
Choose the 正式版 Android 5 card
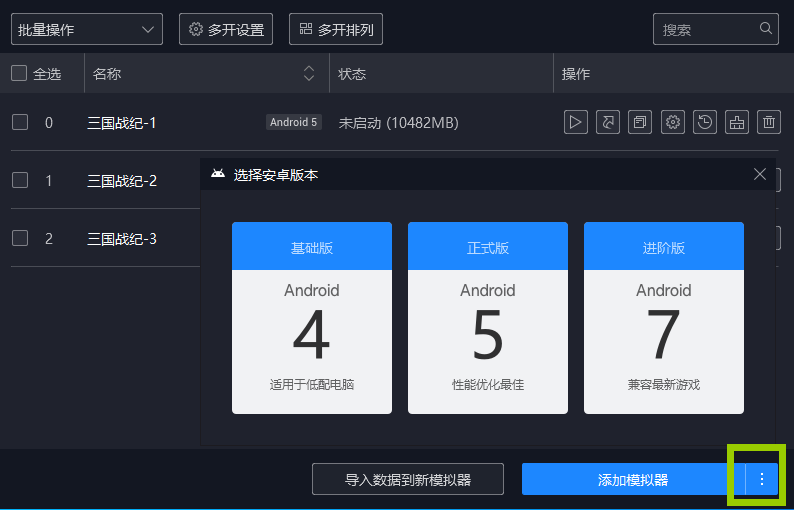click(488, 318)
